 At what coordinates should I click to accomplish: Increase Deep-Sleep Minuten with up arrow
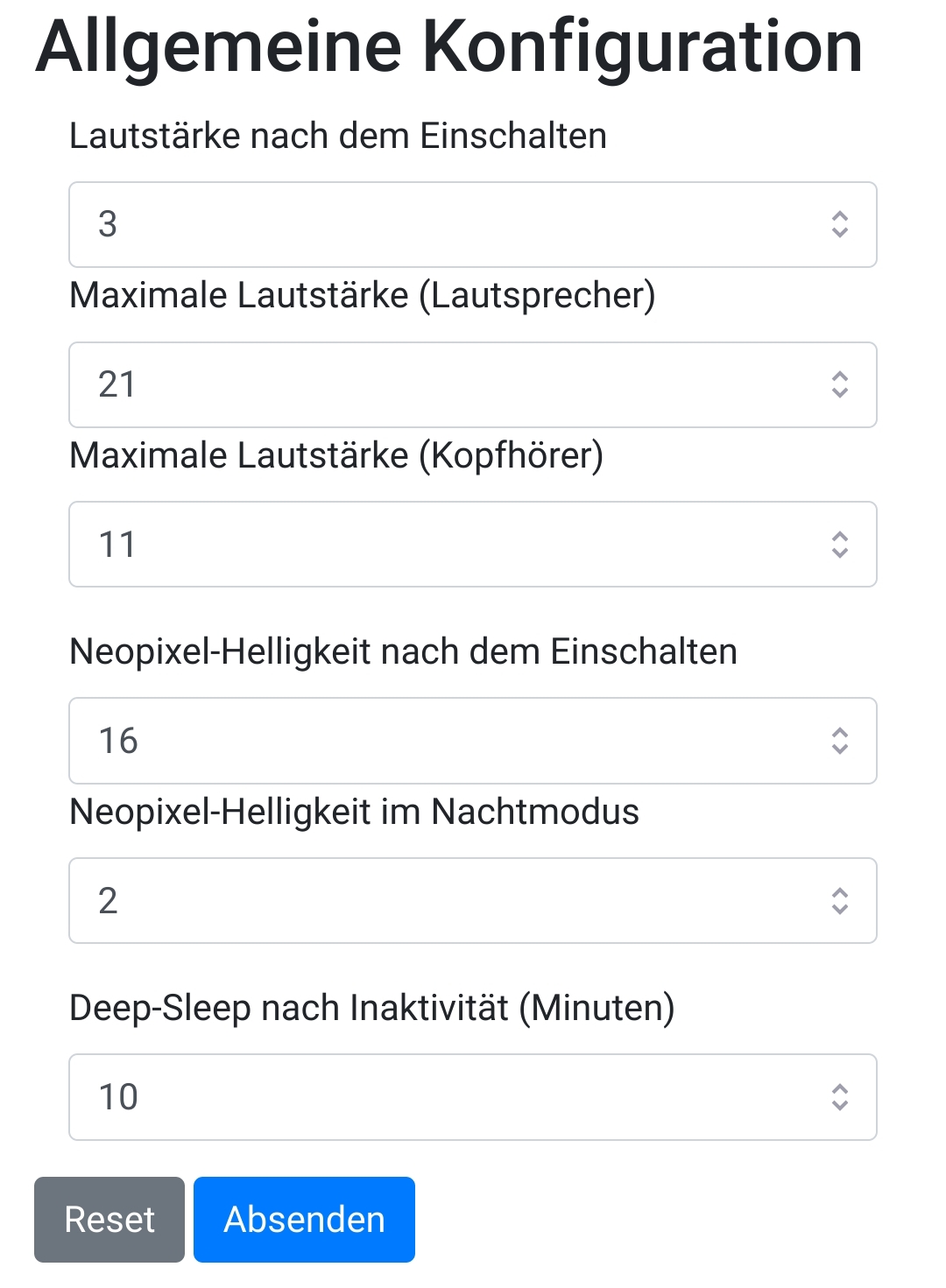pos(840,1088)
